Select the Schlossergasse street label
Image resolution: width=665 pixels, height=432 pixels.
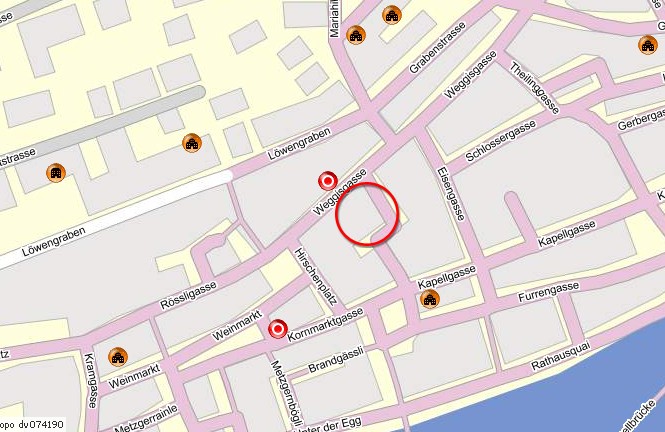coord(500,141)
